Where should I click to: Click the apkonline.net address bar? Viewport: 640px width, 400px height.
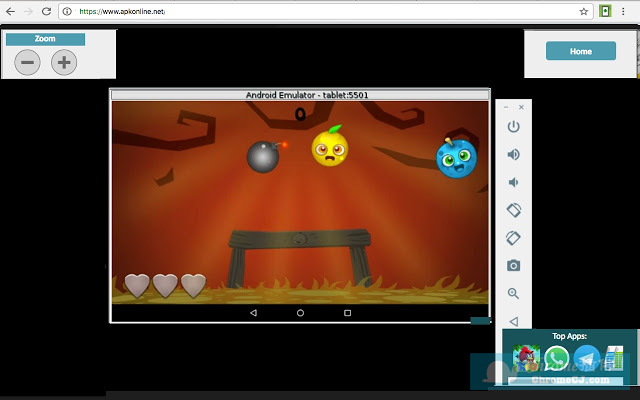click(325, 11)
